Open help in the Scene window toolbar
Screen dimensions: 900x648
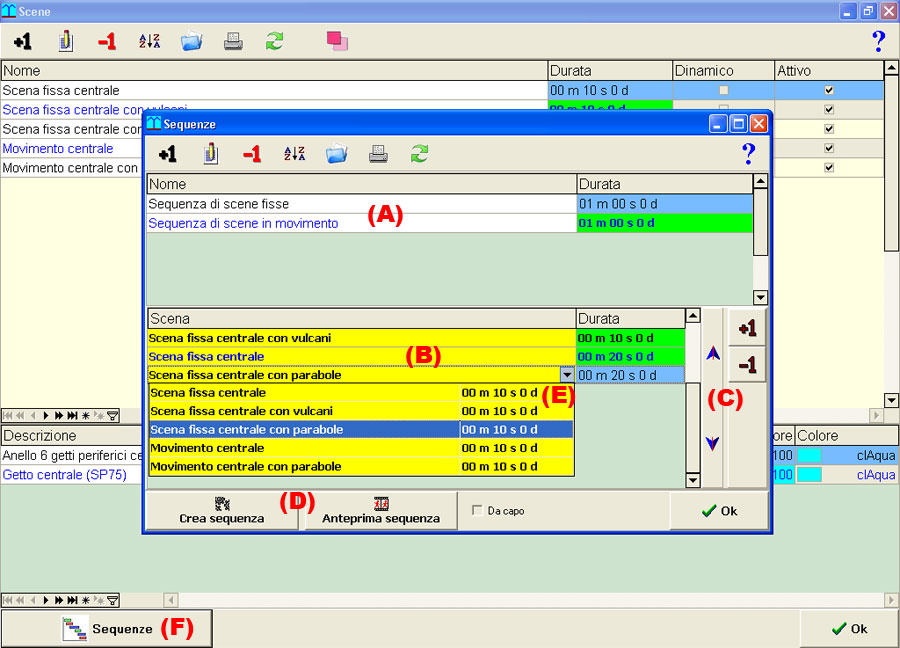click(x=878, y=41)
